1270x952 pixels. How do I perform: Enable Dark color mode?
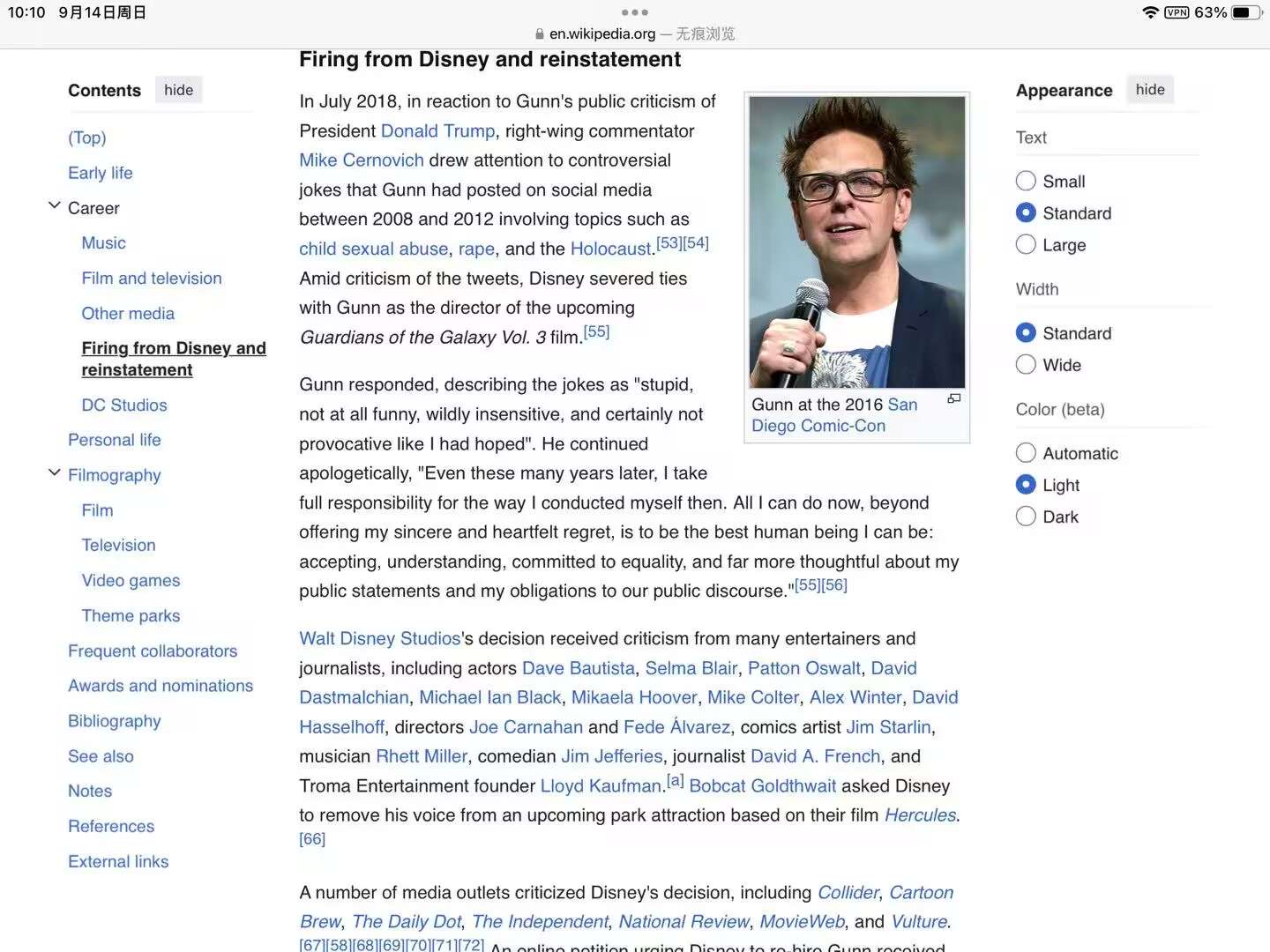(1026, 517)
